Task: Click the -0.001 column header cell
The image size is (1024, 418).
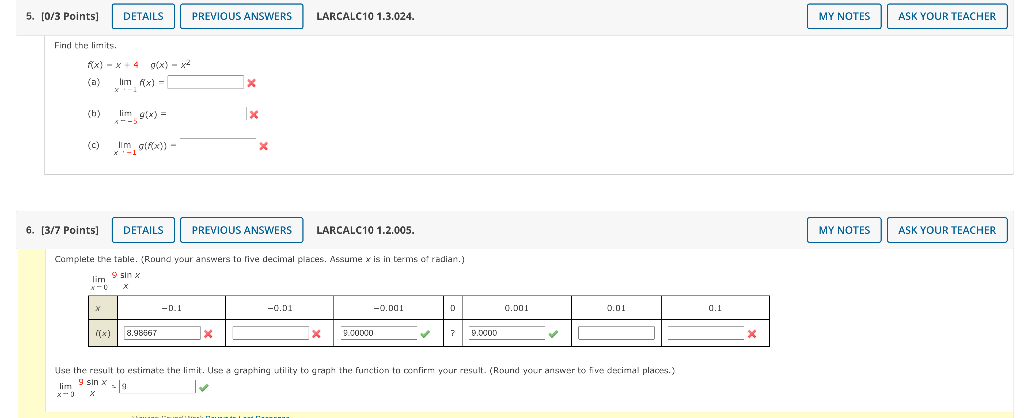Action: 389,308
